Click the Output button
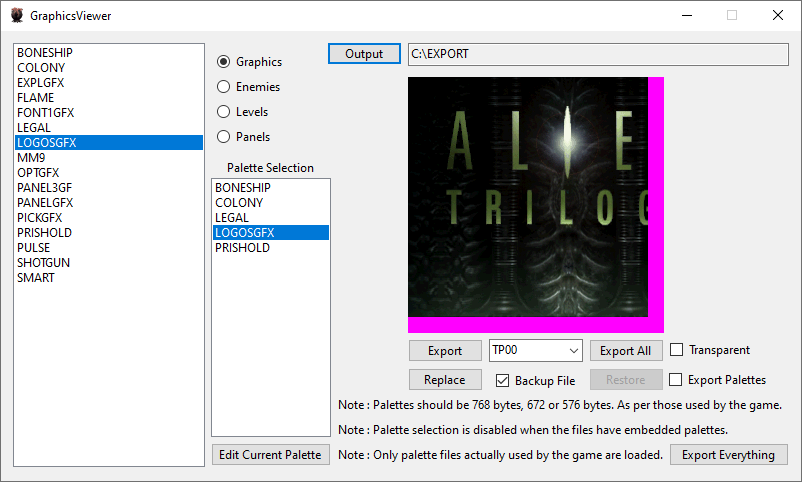This screenshot has width=802, height=482. [364, 54]
